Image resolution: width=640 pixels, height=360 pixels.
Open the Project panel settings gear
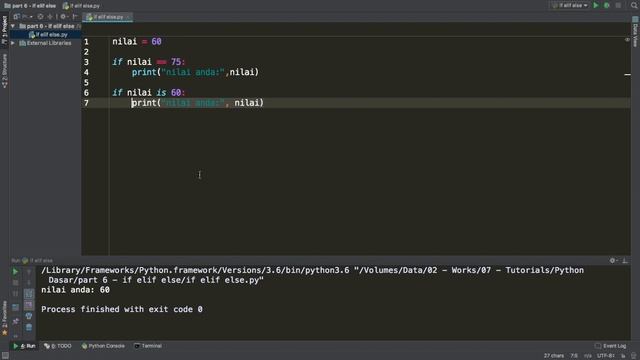point(63,17)
